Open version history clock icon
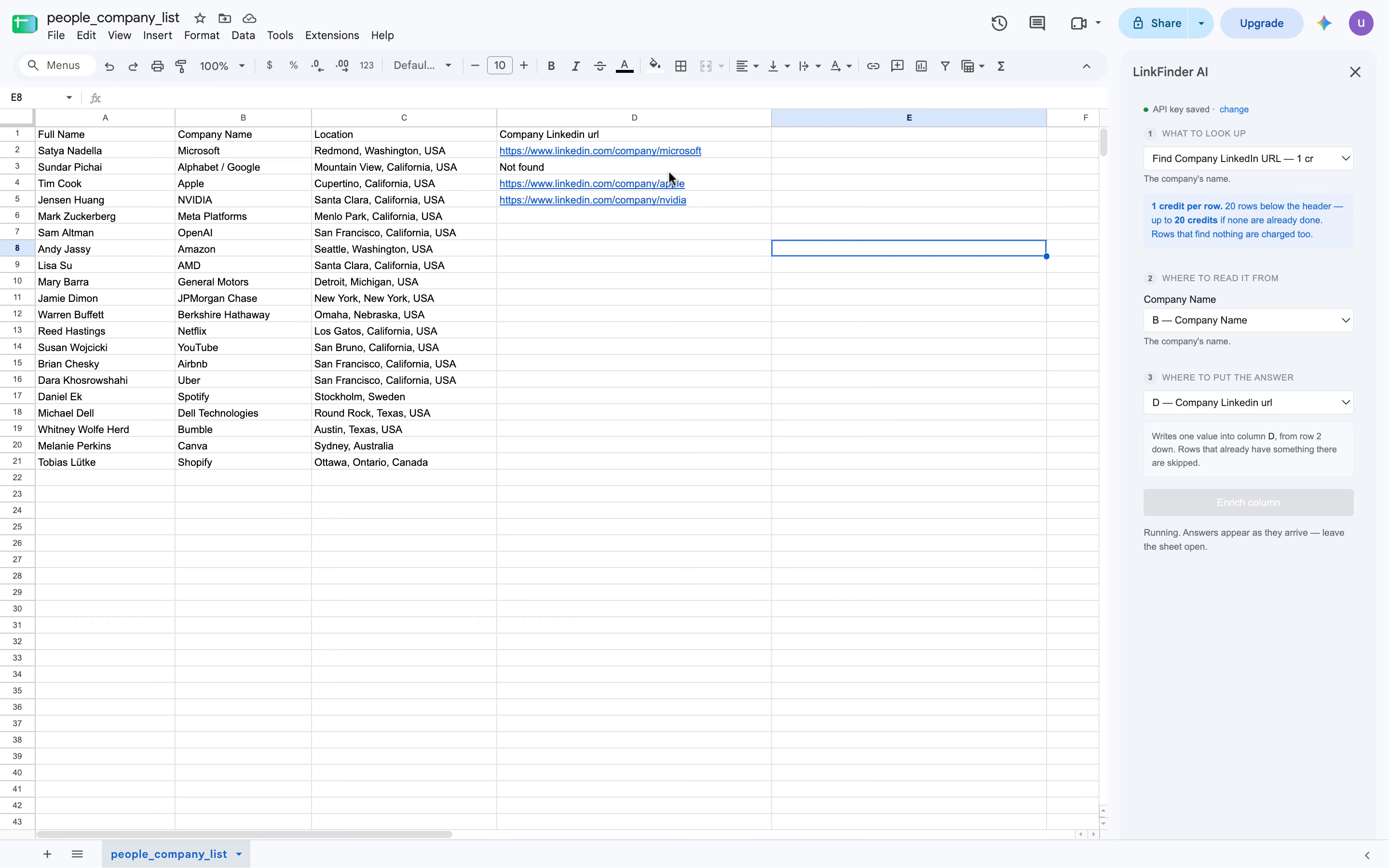The image size is (1389, 868). (x=999, y=23)
